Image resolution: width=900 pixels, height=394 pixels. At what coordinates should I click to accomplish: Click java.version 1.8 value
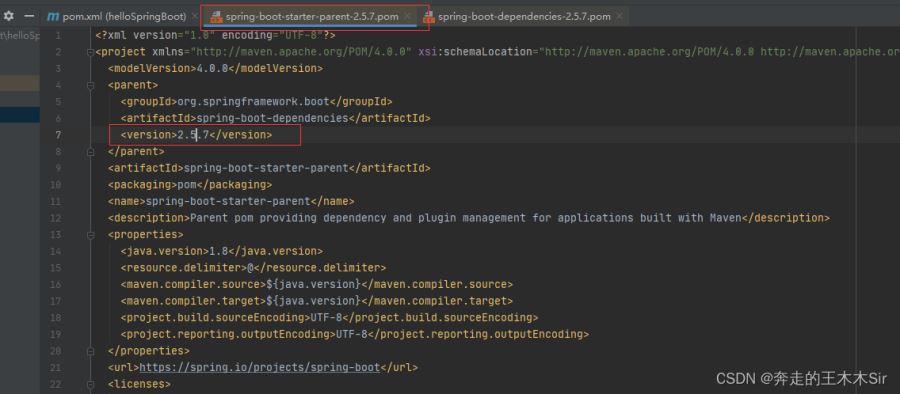click(219, 251)
